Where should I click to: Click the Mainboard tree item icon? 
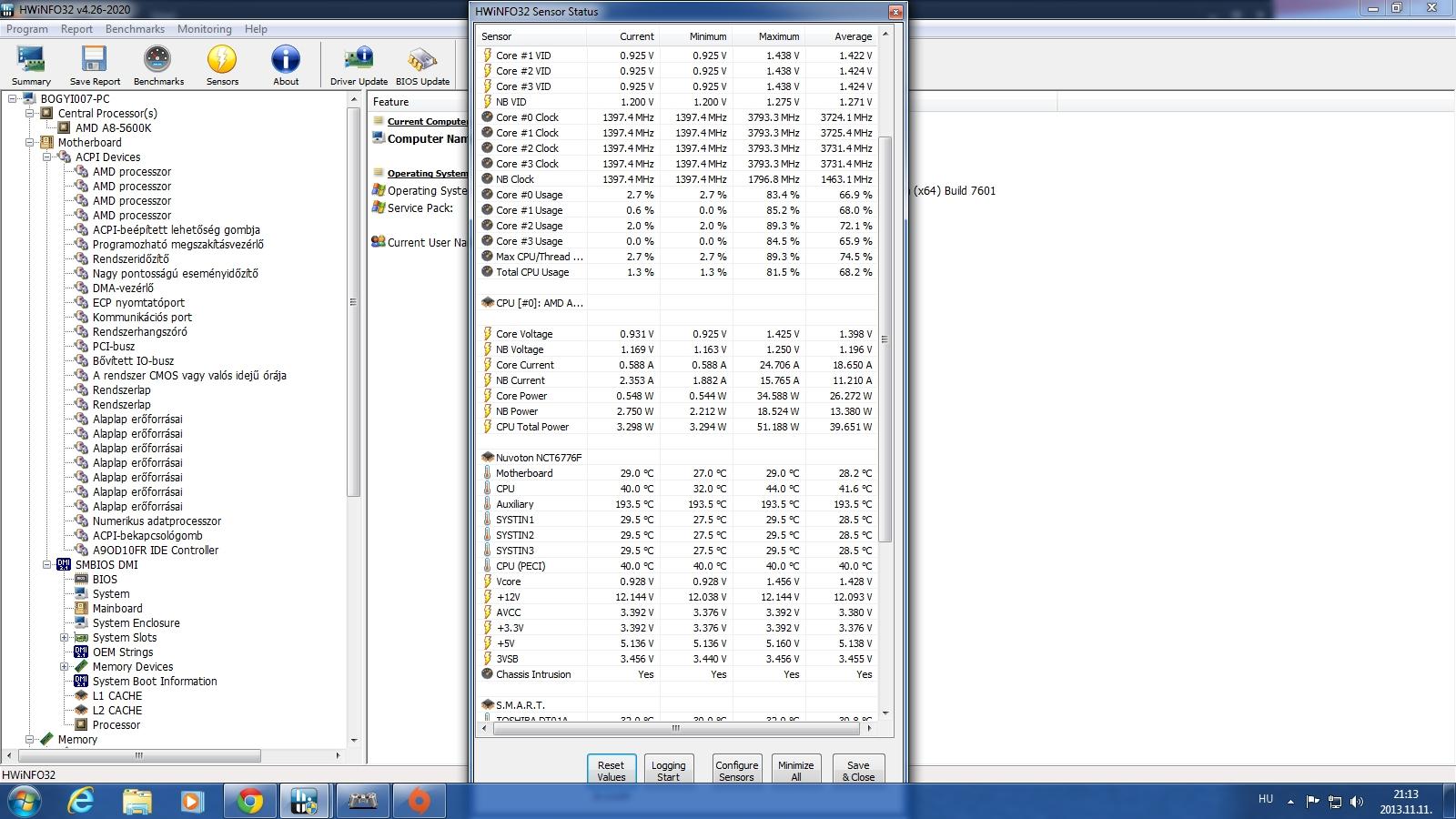pyautogui.click(x=82, y=609)
